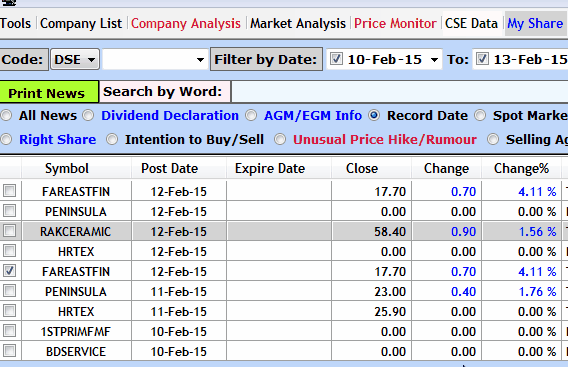This screenshot has height=367, width=568.
Task: Click the 1.76 % change cell
Action: coord(521,292)
